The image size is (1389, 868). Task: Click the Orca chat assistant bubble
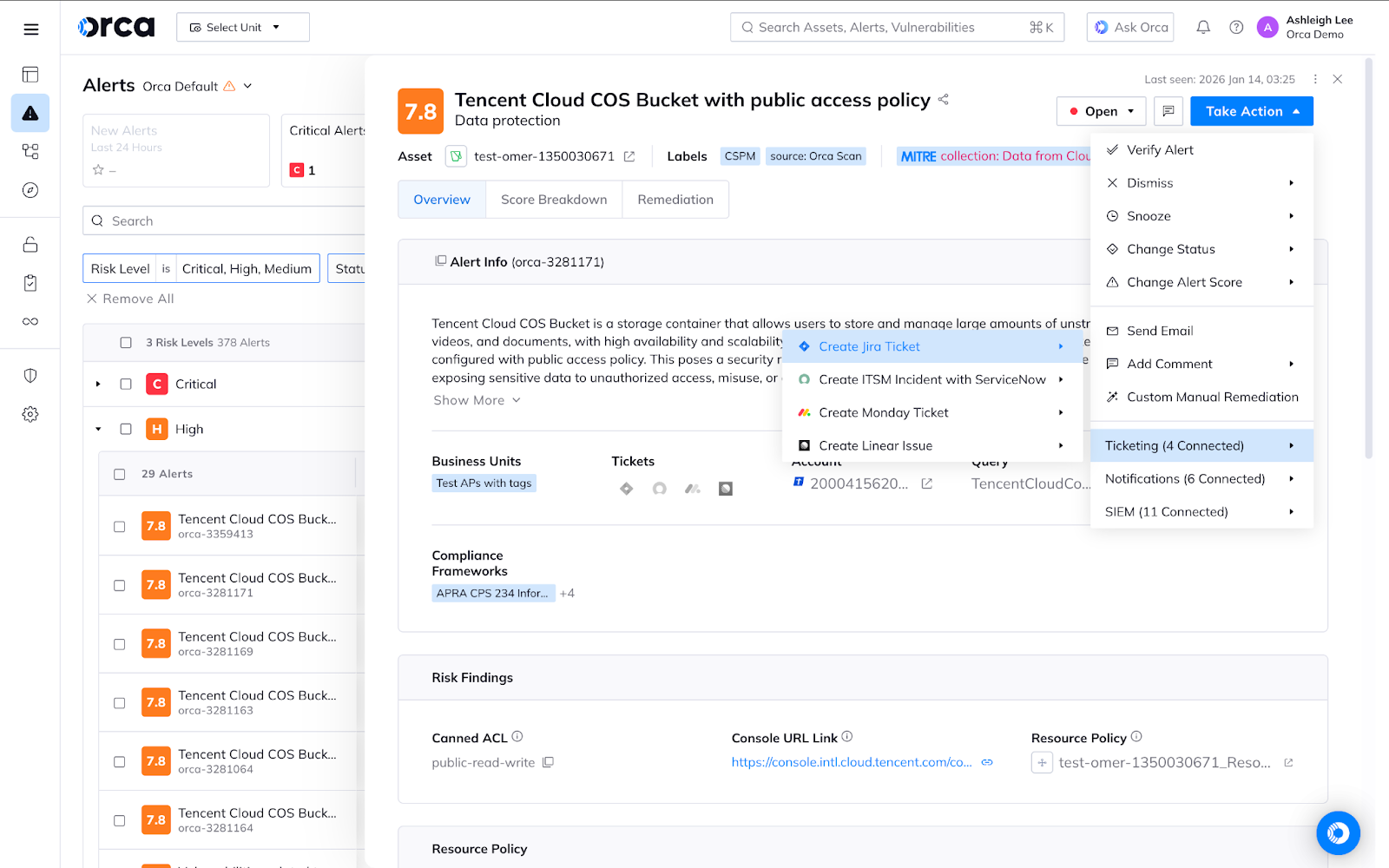[1338, 832]
